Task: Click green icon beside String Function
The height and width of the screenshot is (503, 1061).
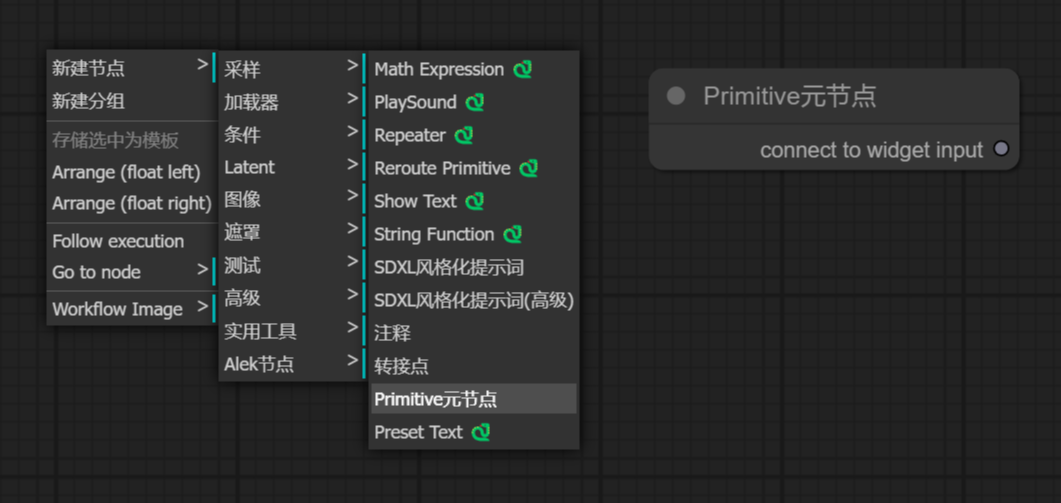Action: pos(513,234)
